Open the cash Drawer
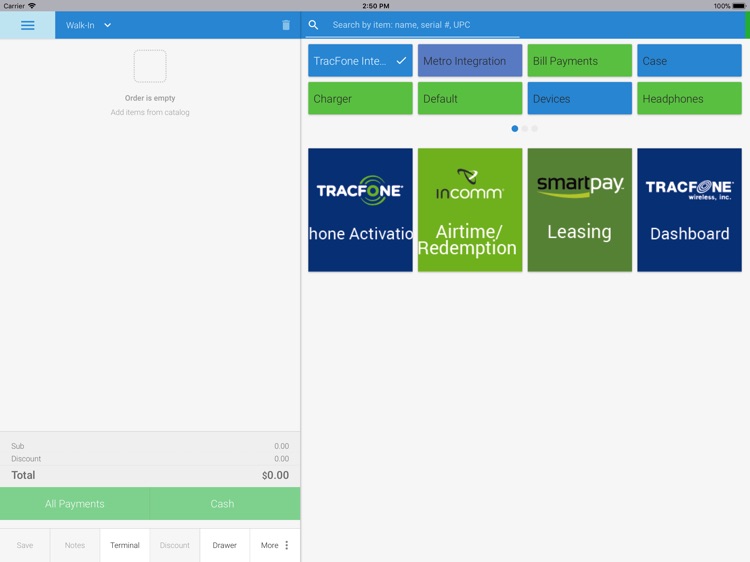The height and width of the screenshot is (562, 750). [225, 545]
